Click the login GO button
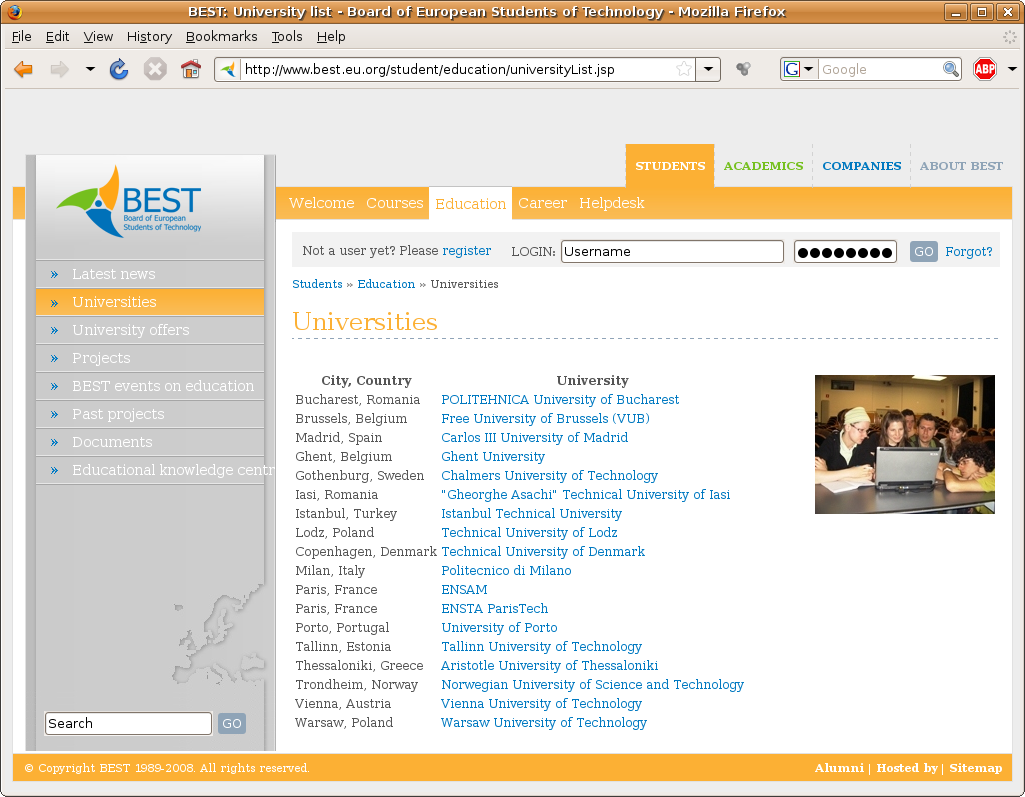This screenshot has height=797, width=1025. click(x=924, y=252)
